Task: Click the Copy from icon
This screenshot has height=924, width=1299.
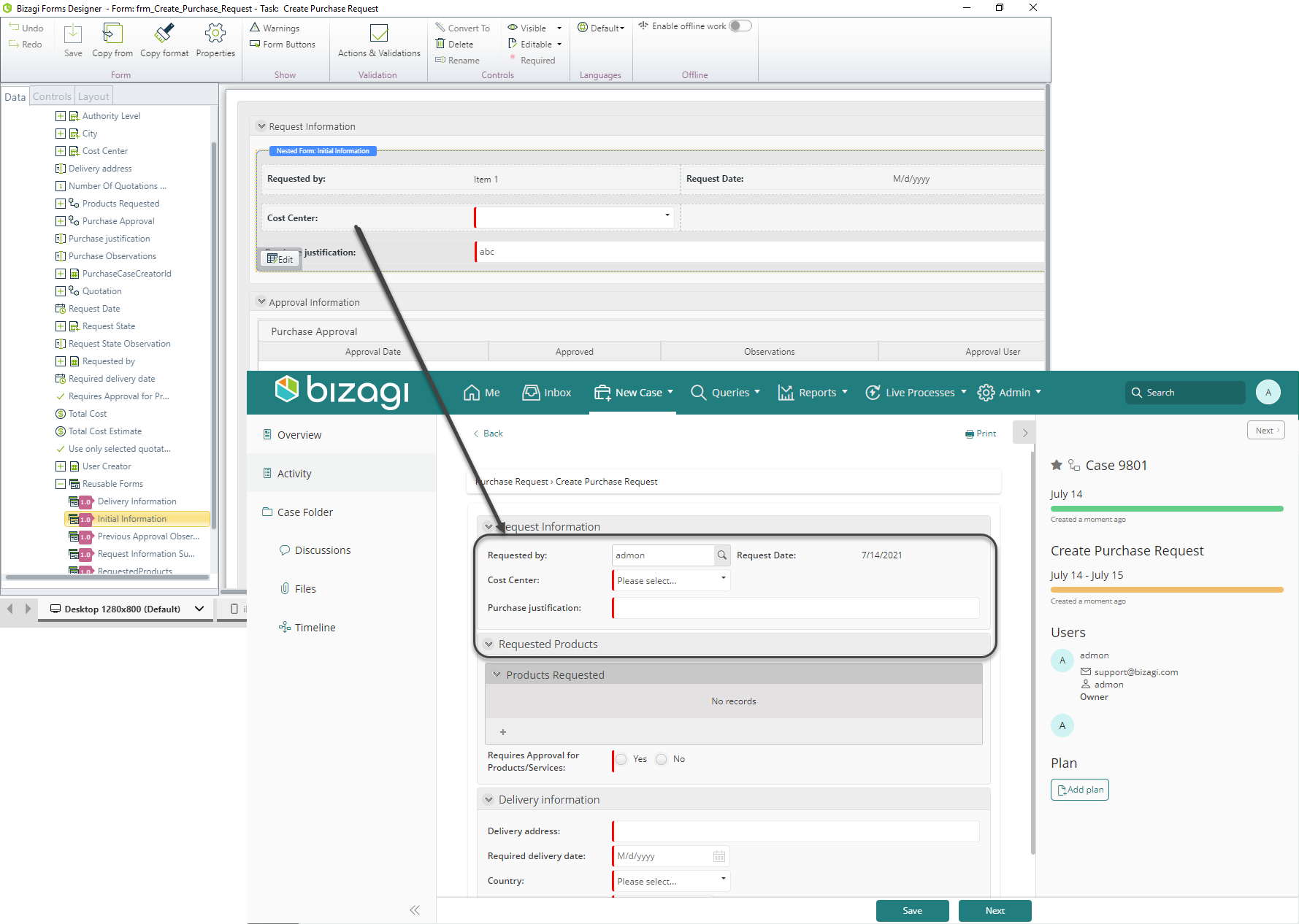Action: [112, 34]
